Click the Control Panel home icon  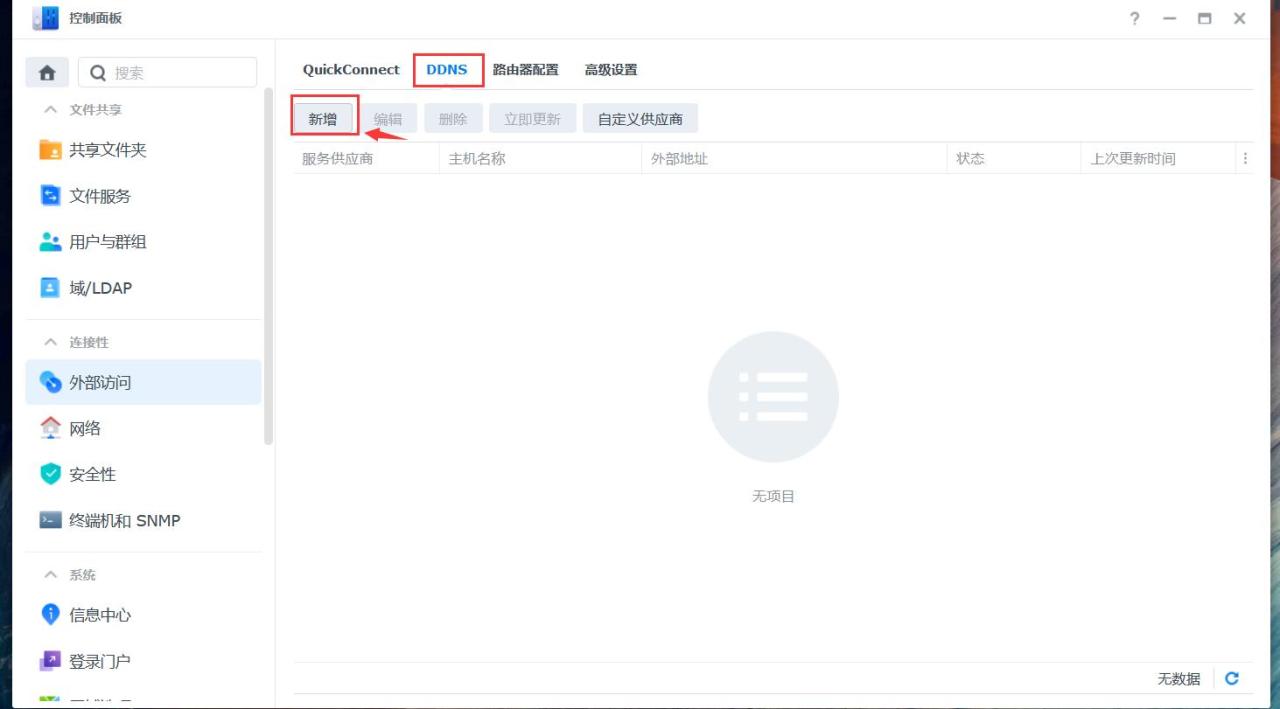pos(47,73)
